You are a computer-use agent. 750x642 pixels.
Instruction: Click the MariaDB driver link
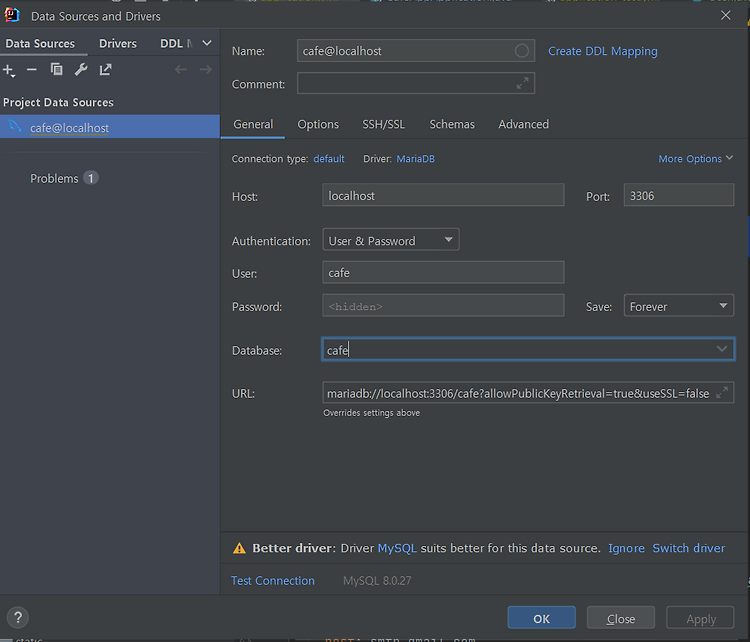point(416,159)
